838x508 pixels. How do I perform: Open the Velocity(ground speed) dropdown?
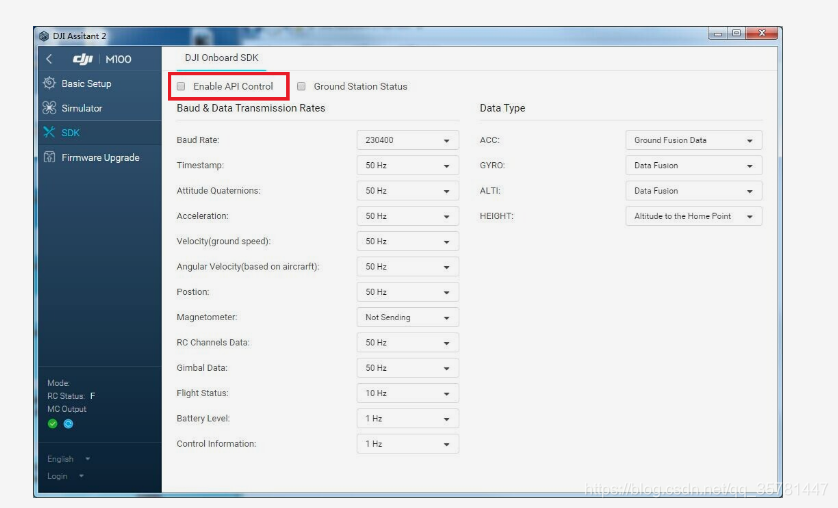407,241
